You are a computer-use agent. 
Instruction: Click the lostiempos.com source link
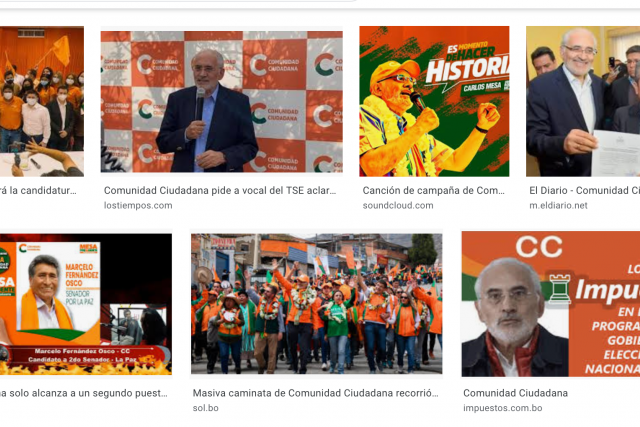pyautogui.click(x=138, y=205)
